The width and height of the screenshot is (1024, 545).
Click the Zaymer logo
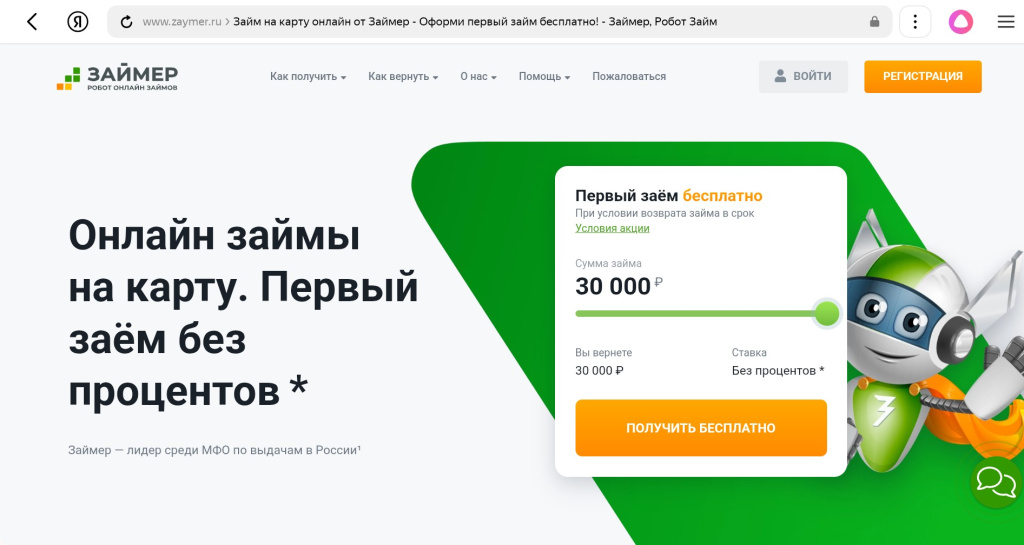(x=117, y=77)
